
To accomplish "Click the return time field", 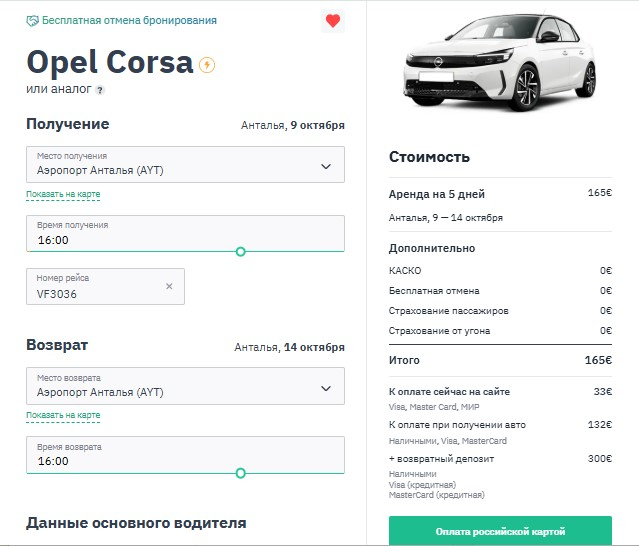I will [130, 461].
